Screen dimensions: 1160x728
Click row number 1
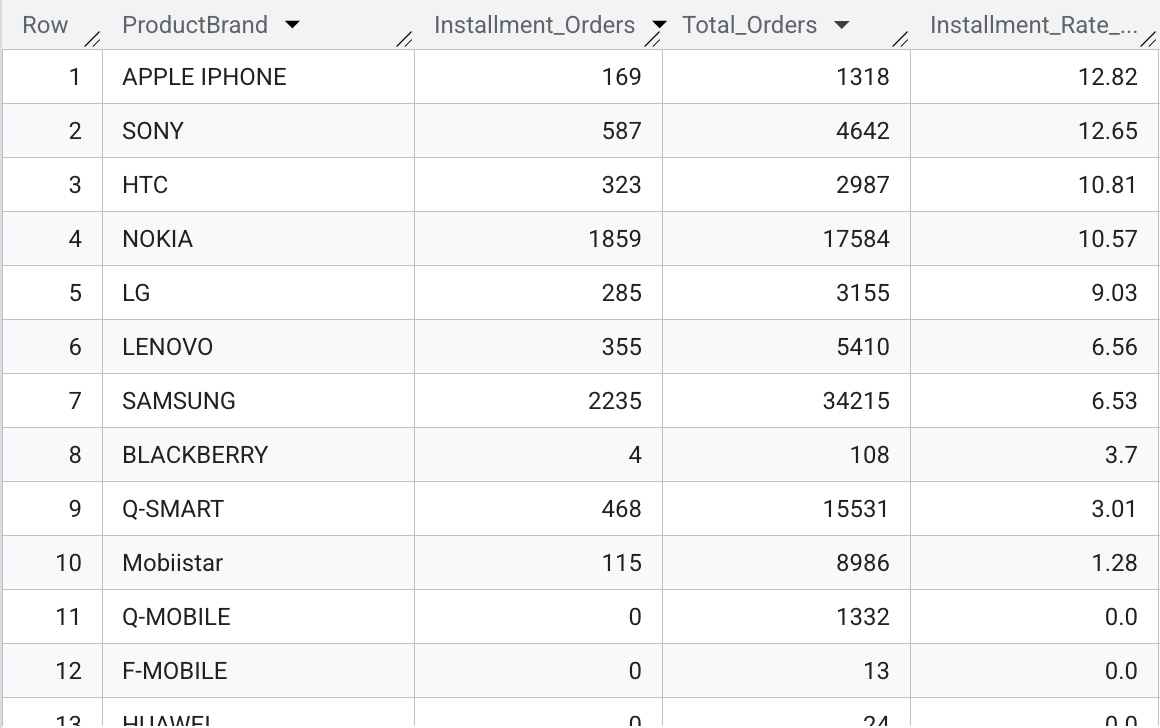point(75,77)
